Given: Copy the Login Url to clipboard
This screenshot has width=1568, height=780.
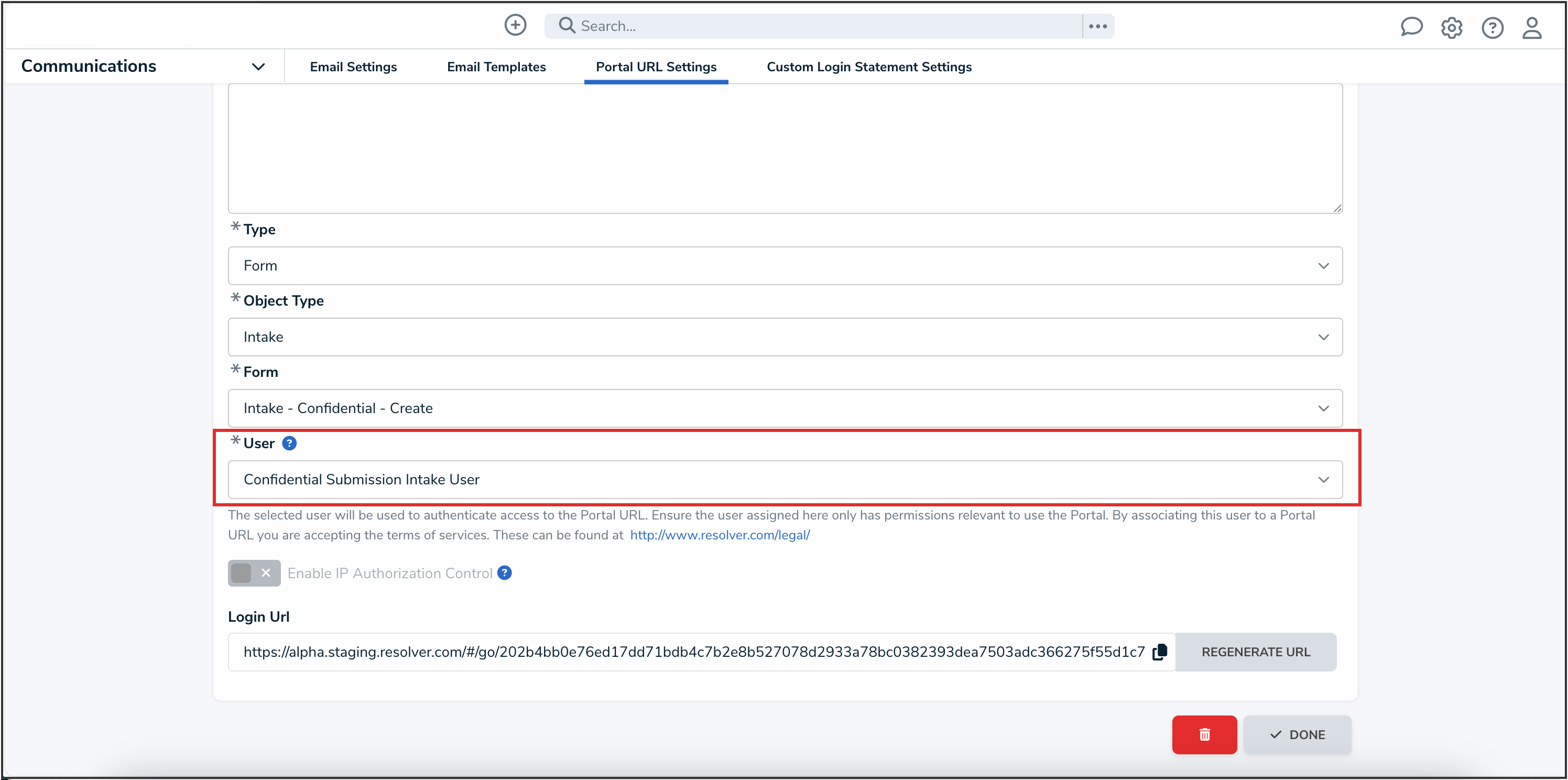Looking at the screenshot, I should coord(1160,652).
